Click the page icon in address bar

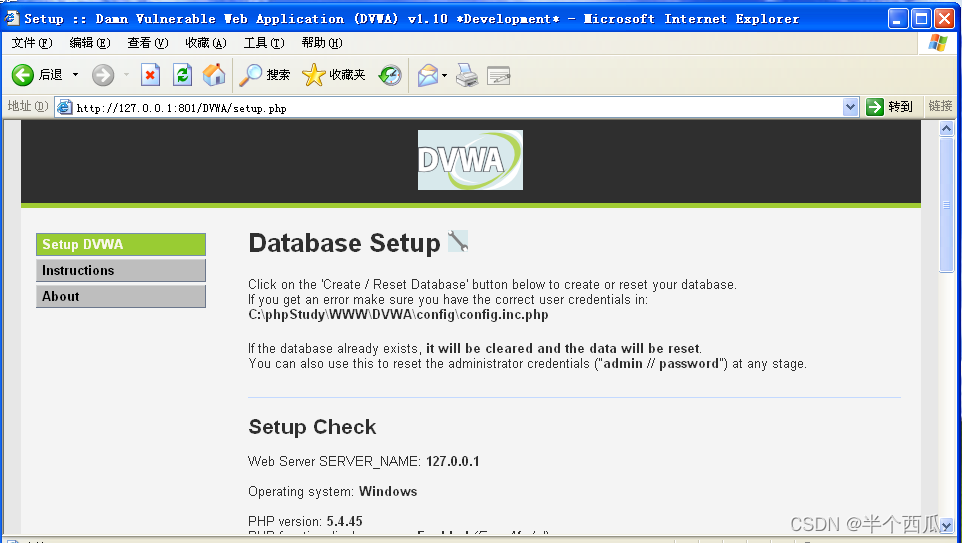coord(64,108)
